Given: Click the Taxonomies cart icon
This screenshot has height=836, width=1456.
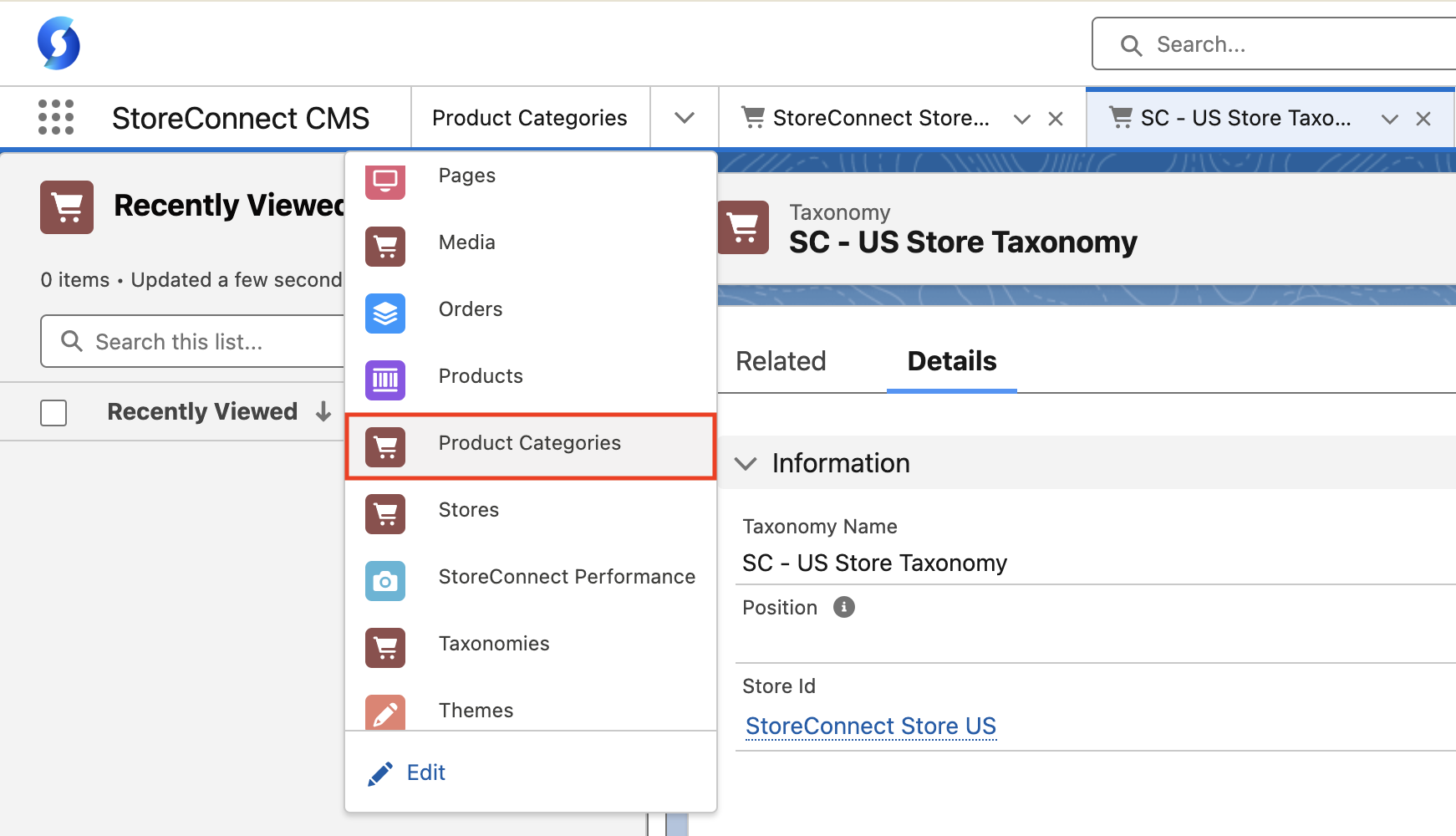Looking at the screenshot, I should 385,648.
